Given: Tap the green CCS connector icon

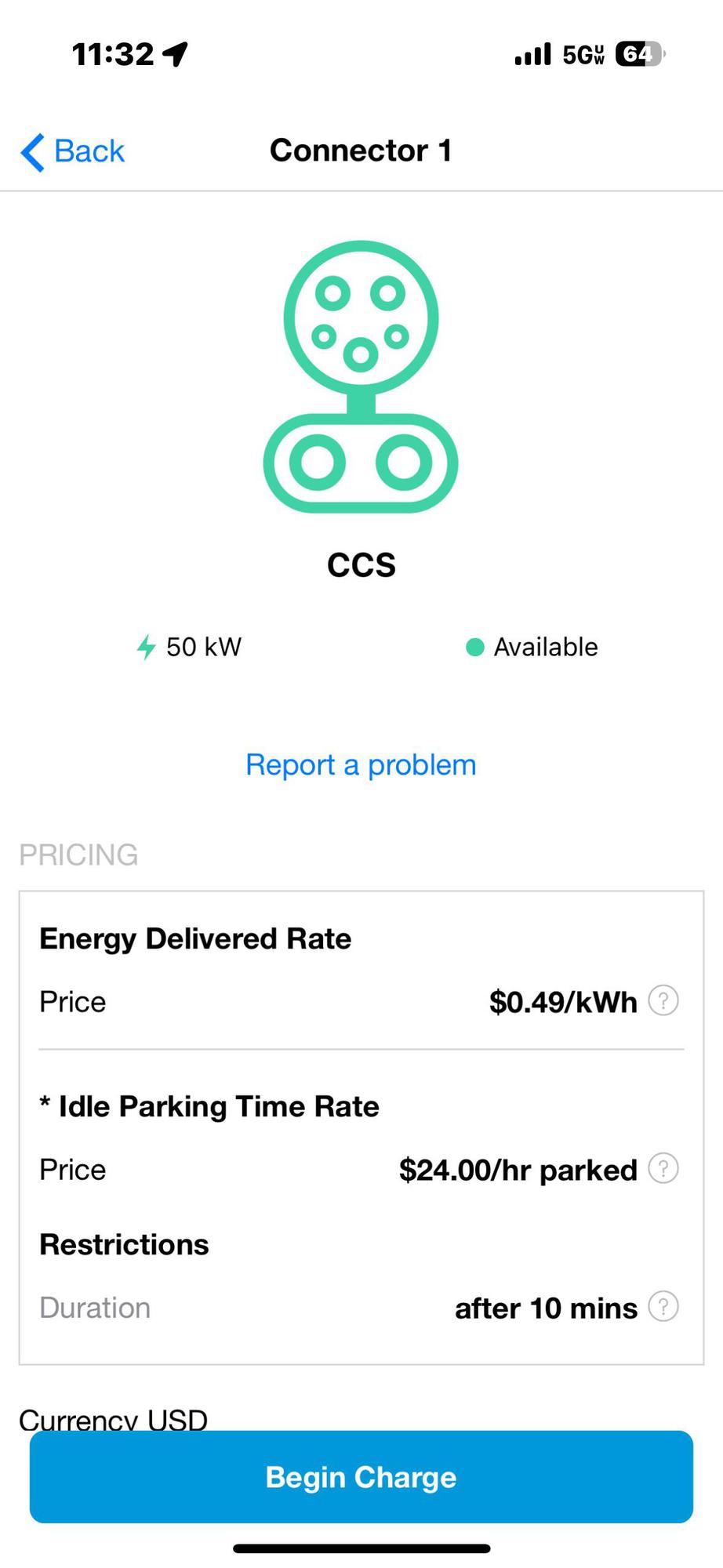Looking at the screenshot, I should tap(361, 376).
